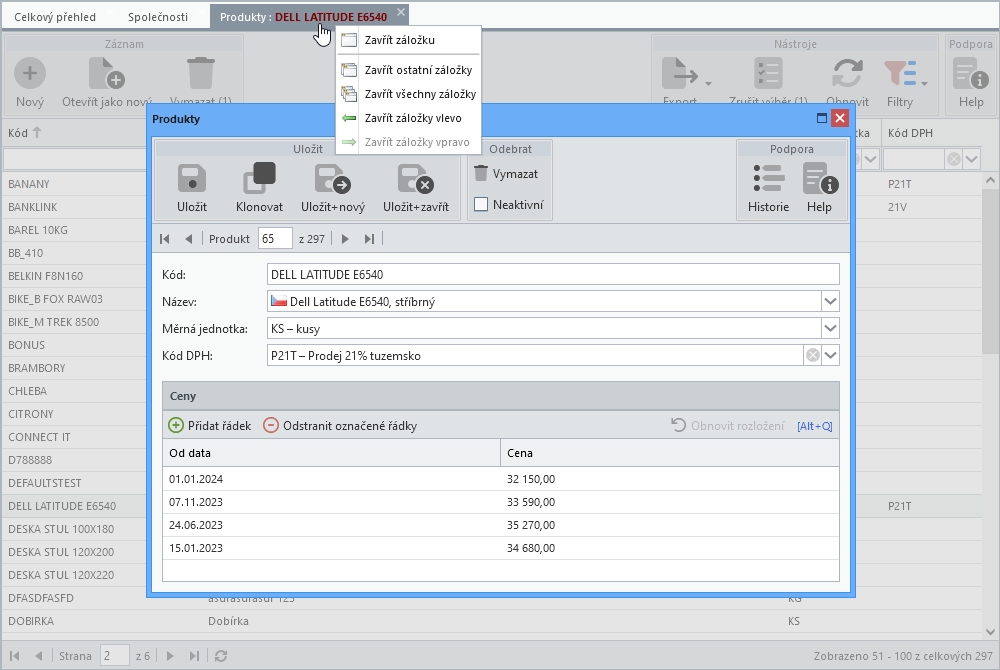Go to first product record
The image size is (1000, 670).
[165, 239]
